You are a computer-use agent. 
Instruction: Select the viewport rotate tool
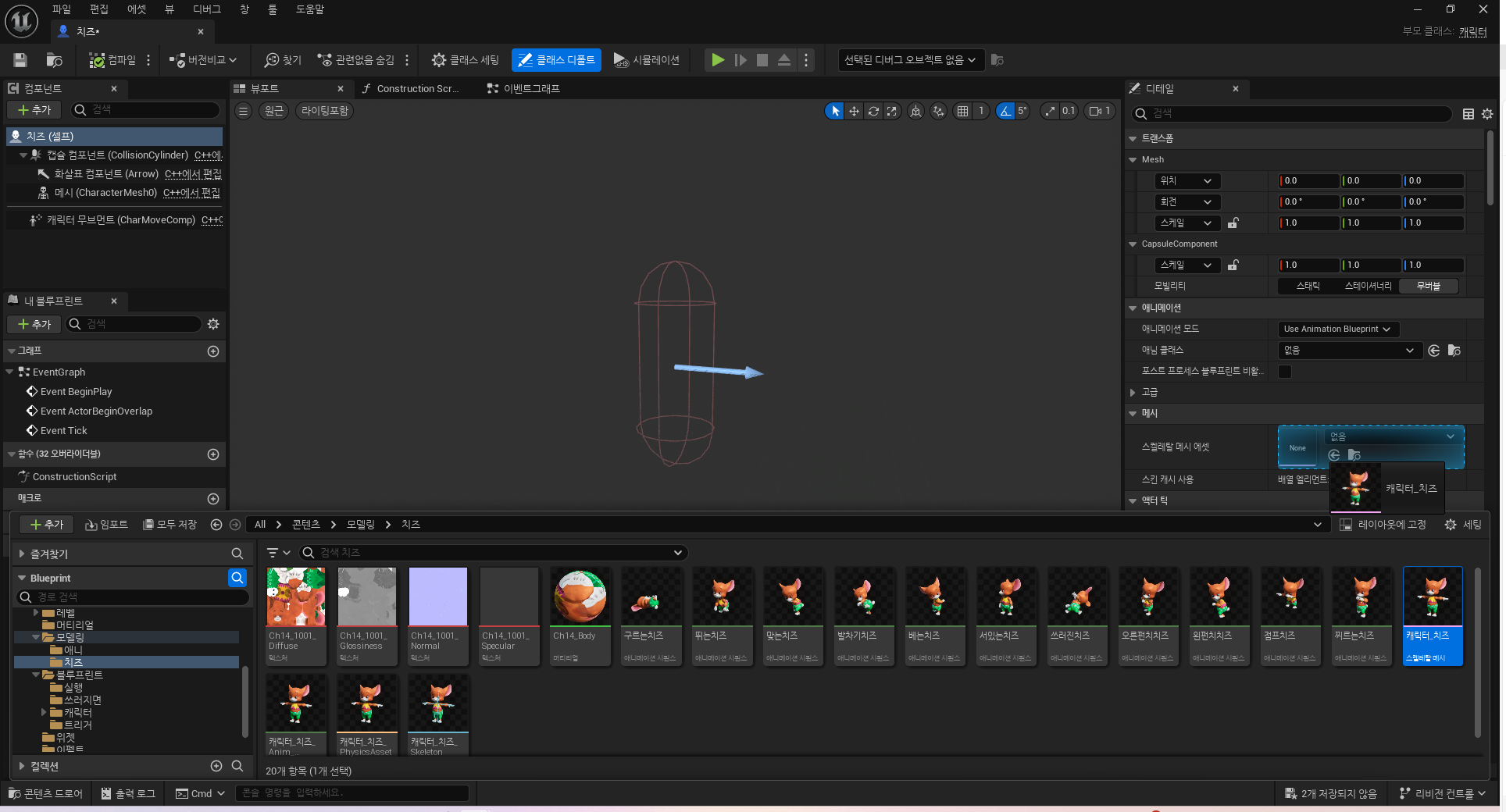coord(873,111)
